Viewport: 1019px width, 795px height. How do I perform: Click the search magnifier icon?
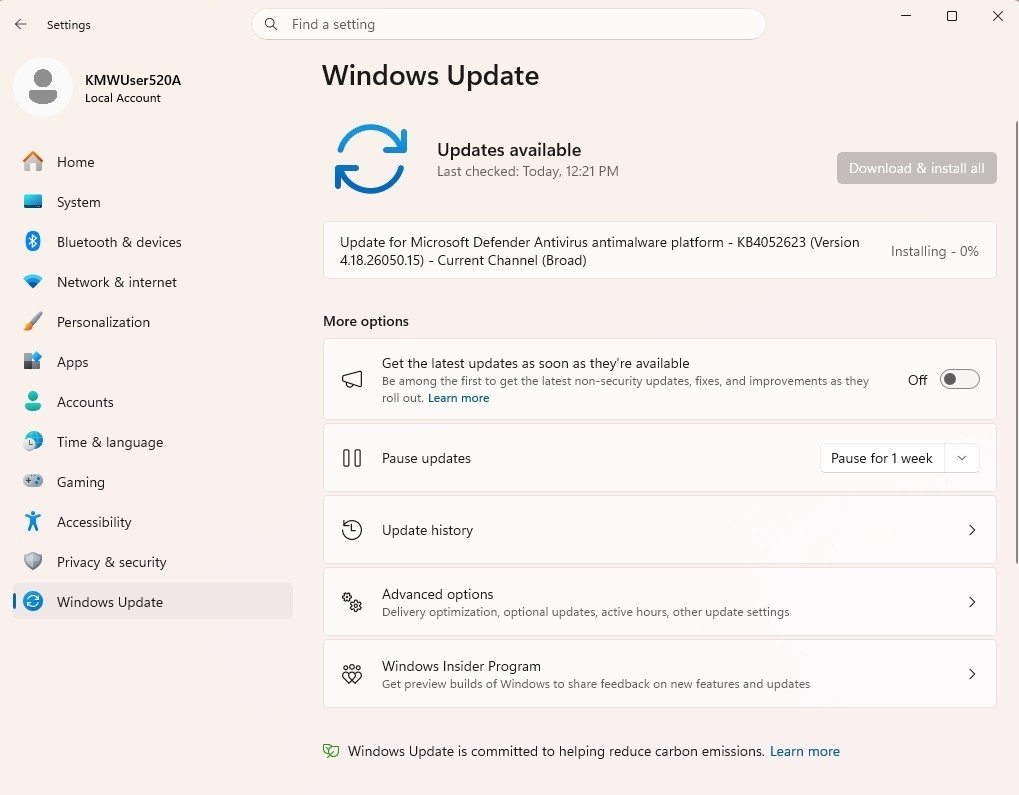click(x=271, y=24)
